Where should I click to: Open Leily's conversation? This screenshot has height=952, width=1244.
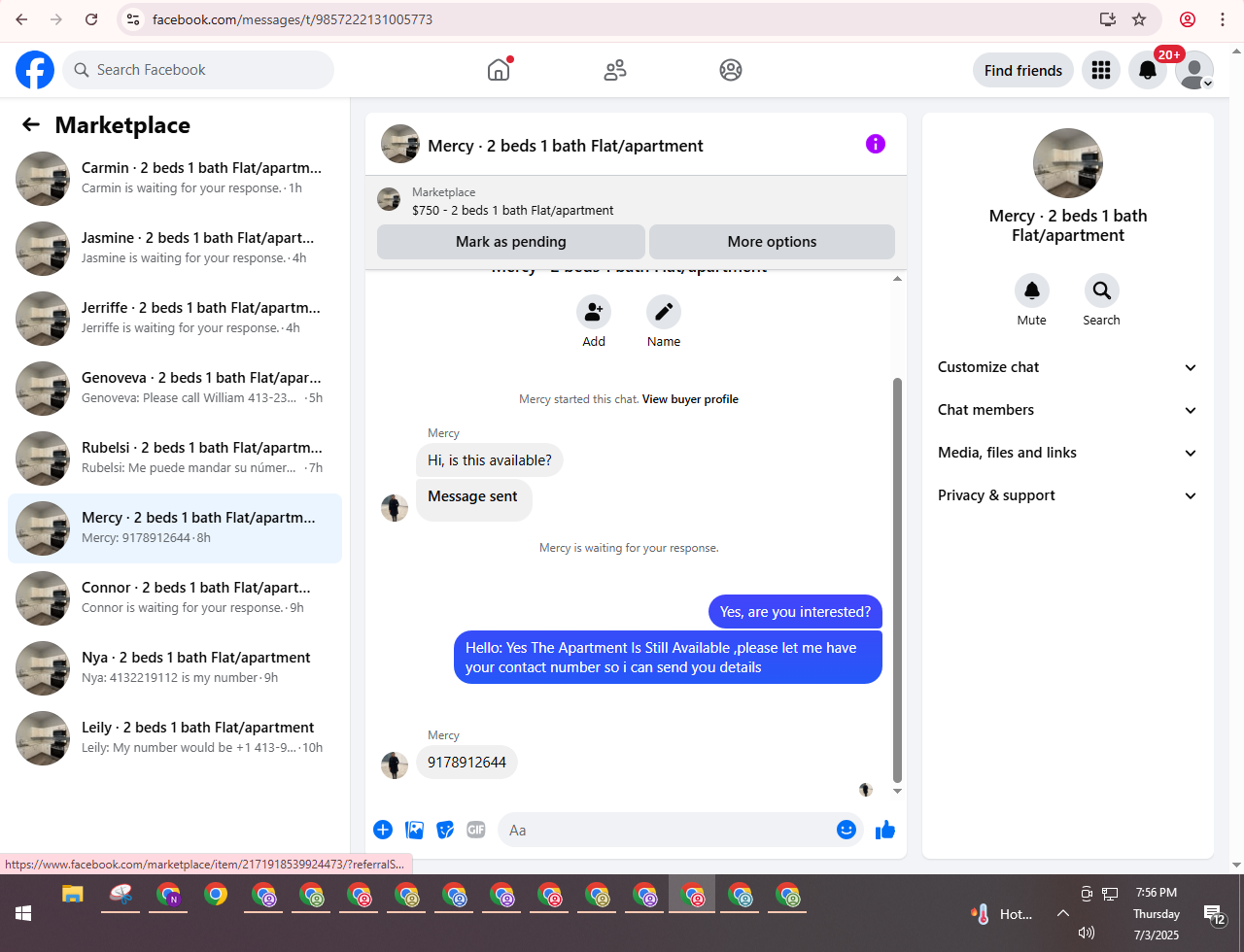175,738
